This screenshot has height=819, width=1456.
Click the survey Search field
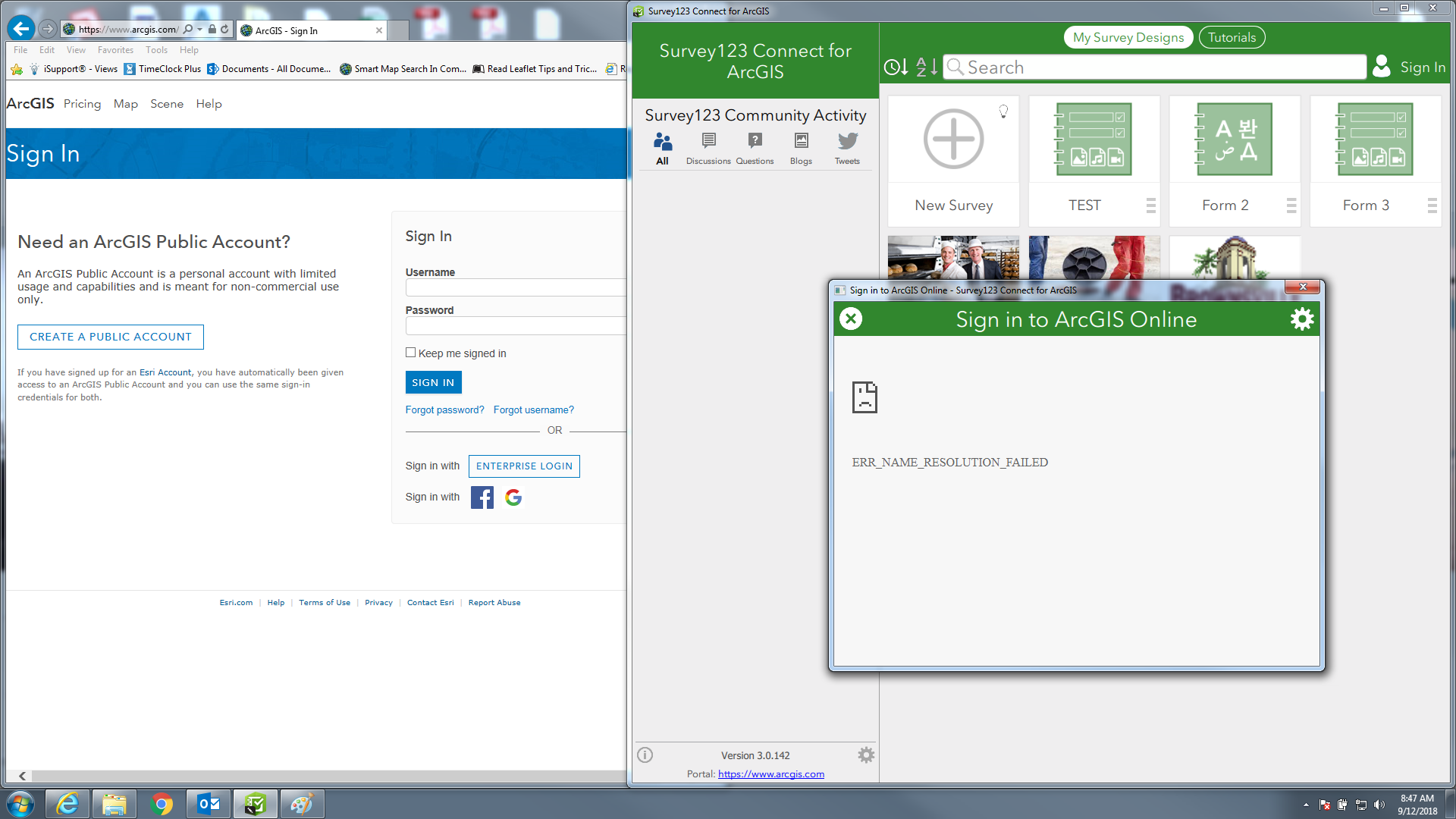click(1154, 67)
